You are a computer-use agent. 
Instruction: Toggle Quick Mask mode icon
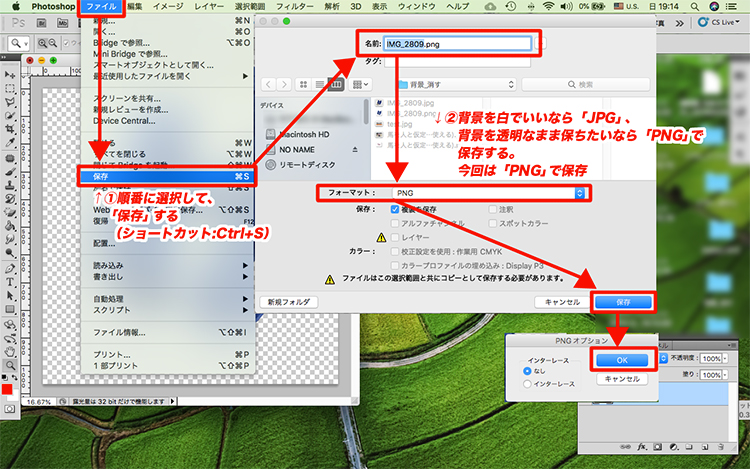10,409
